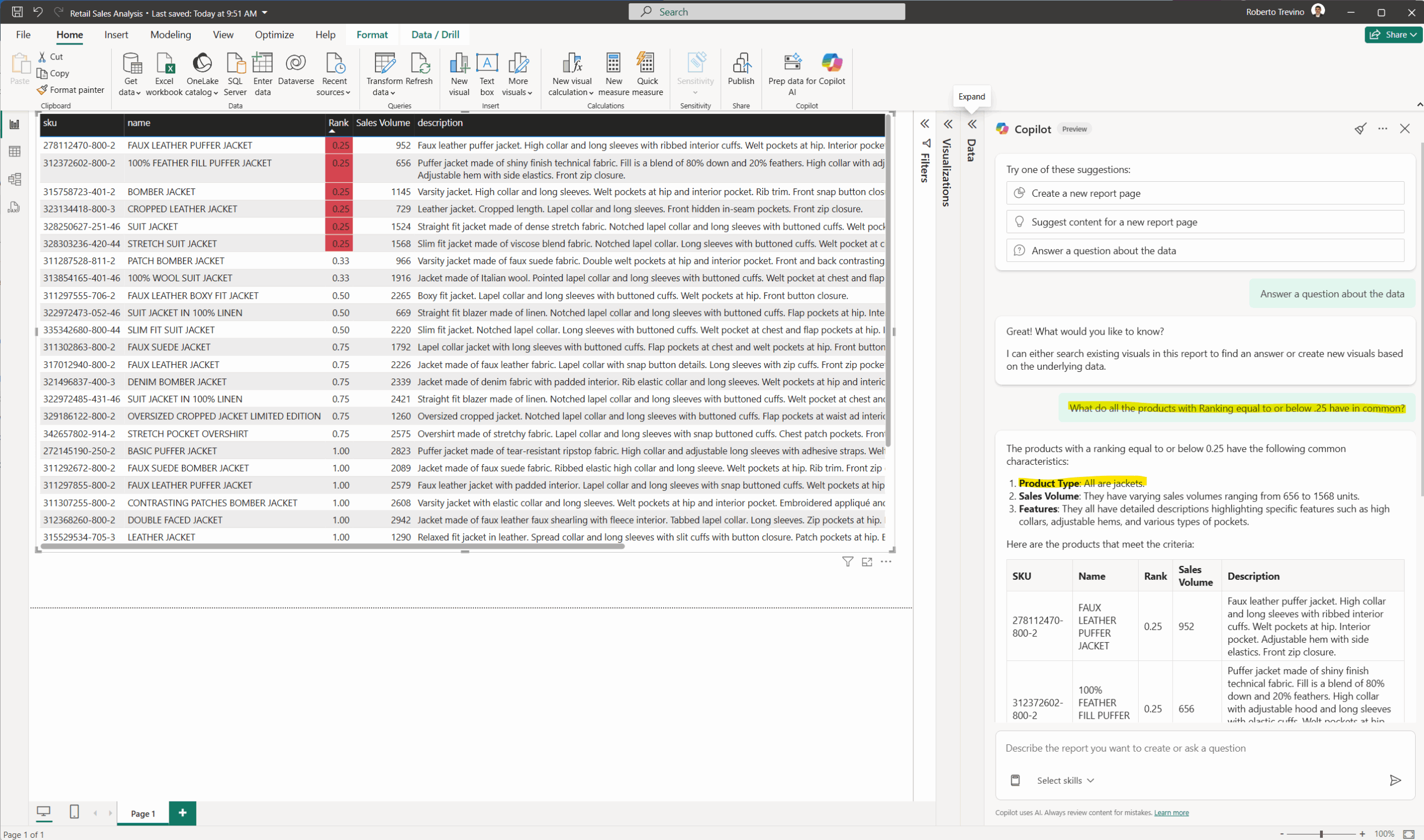
Task: Expand the Filters pane
Action: click(x=924, y=124)
